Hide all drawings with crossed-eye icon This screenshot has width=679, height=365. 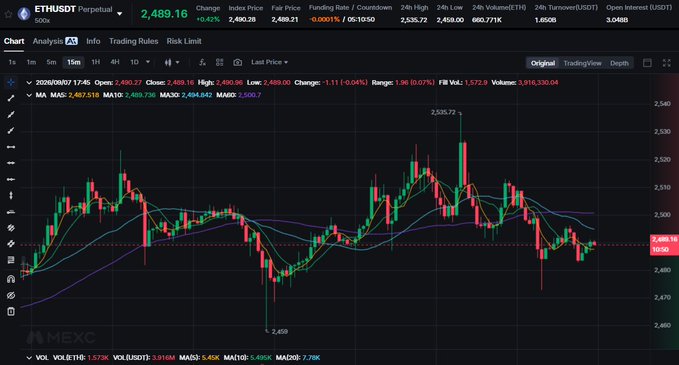[x=11, y=295]
